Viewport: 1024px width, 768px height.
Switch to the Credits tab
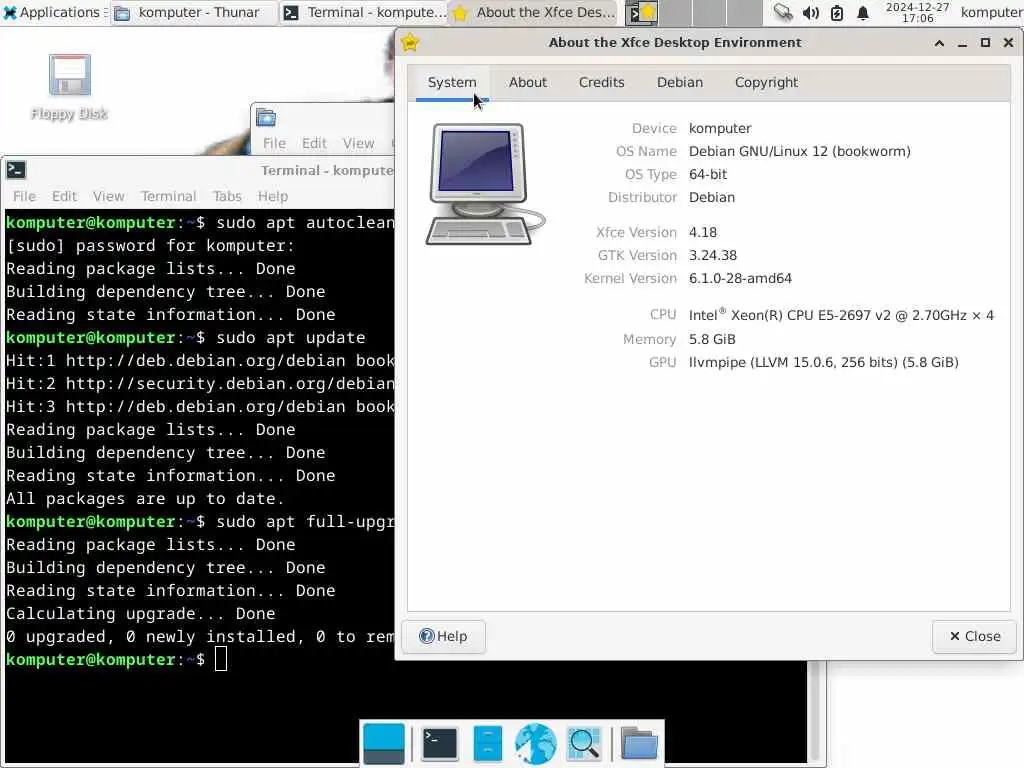[x=601, y=82]
